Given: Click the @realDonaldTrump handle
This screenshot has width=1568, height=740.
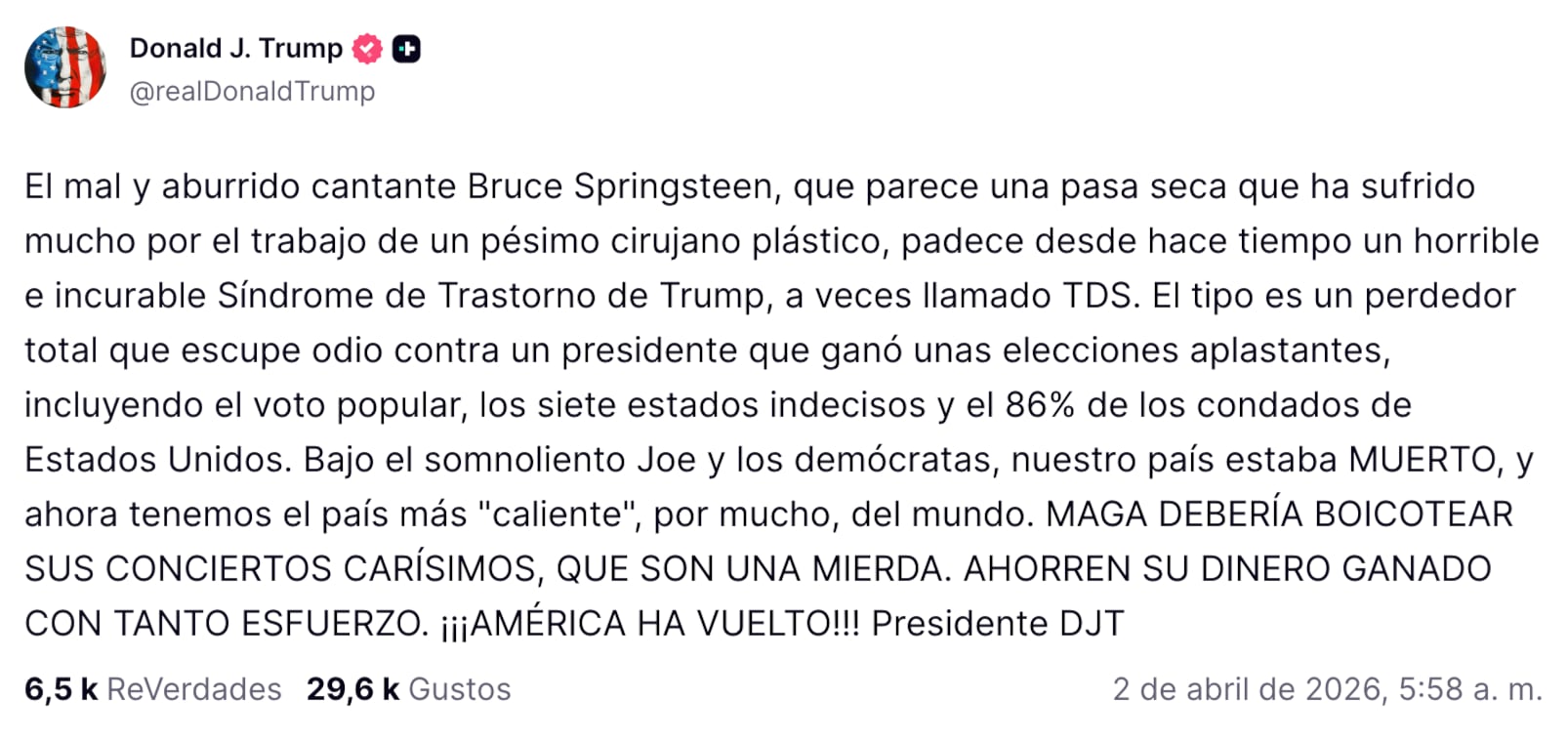Looking at the screenshot, I should coord(249,92).
